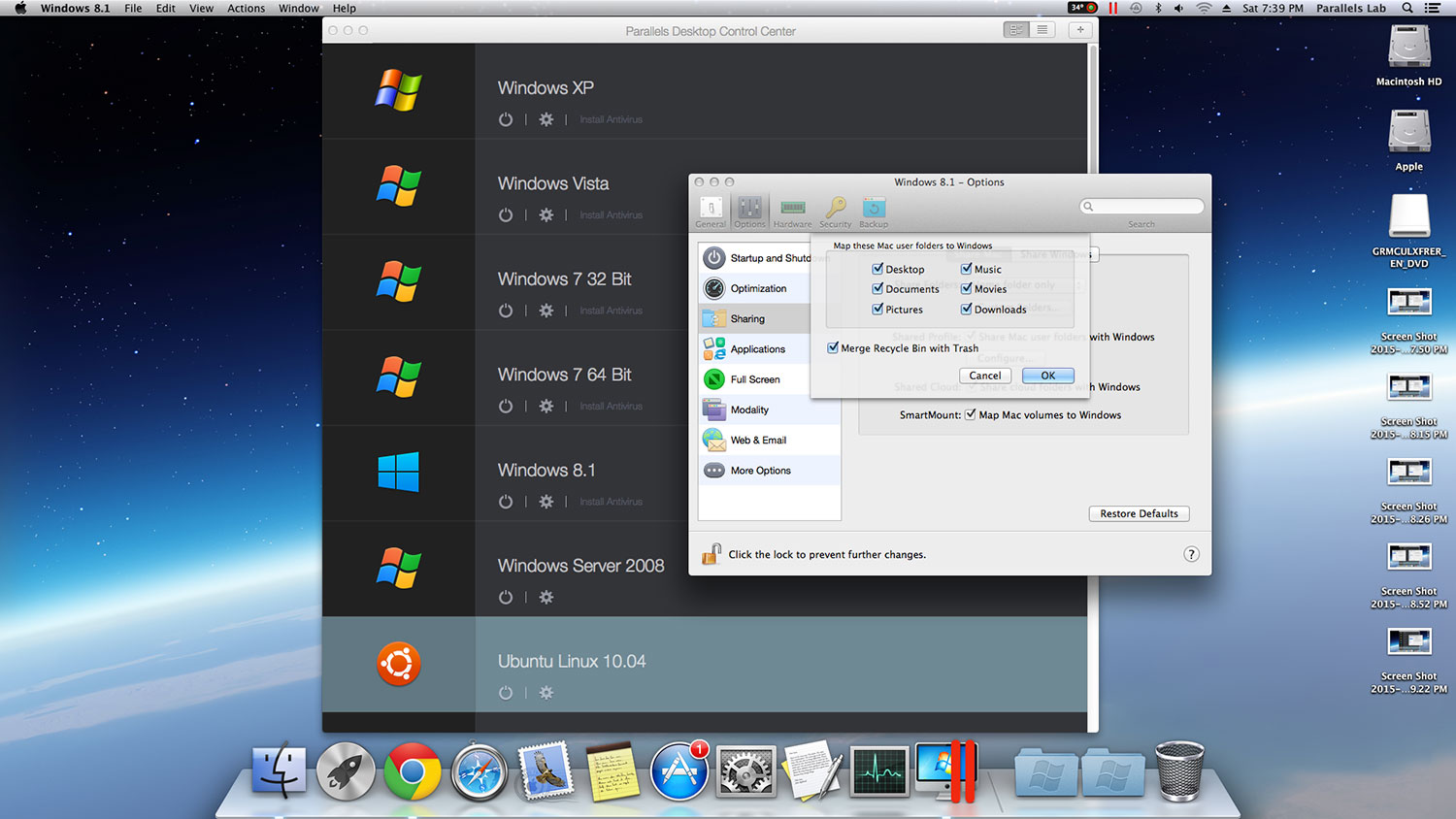
Task: Click OK in the folder mapping sheet
Action: (1048, 376)
